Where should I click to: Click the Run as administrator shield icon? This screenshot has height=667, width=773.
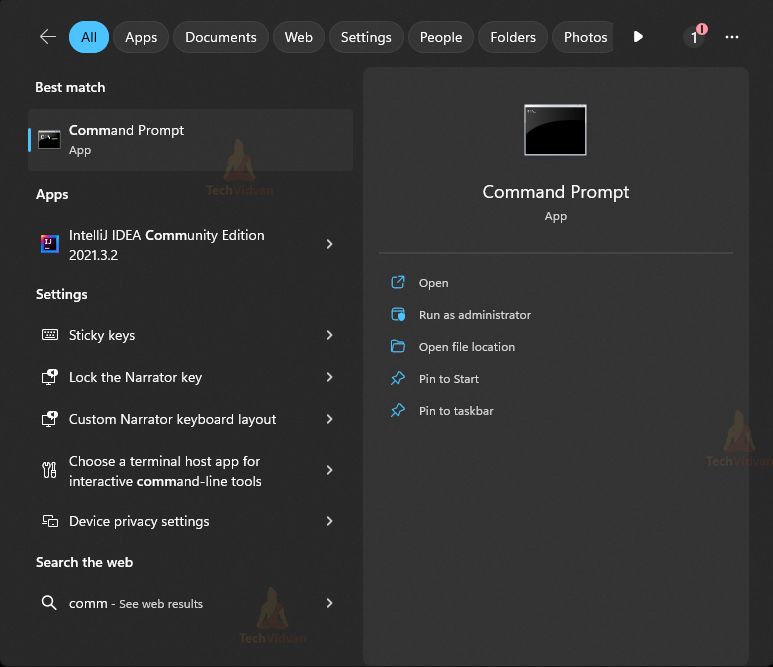[x=398, y=315]
